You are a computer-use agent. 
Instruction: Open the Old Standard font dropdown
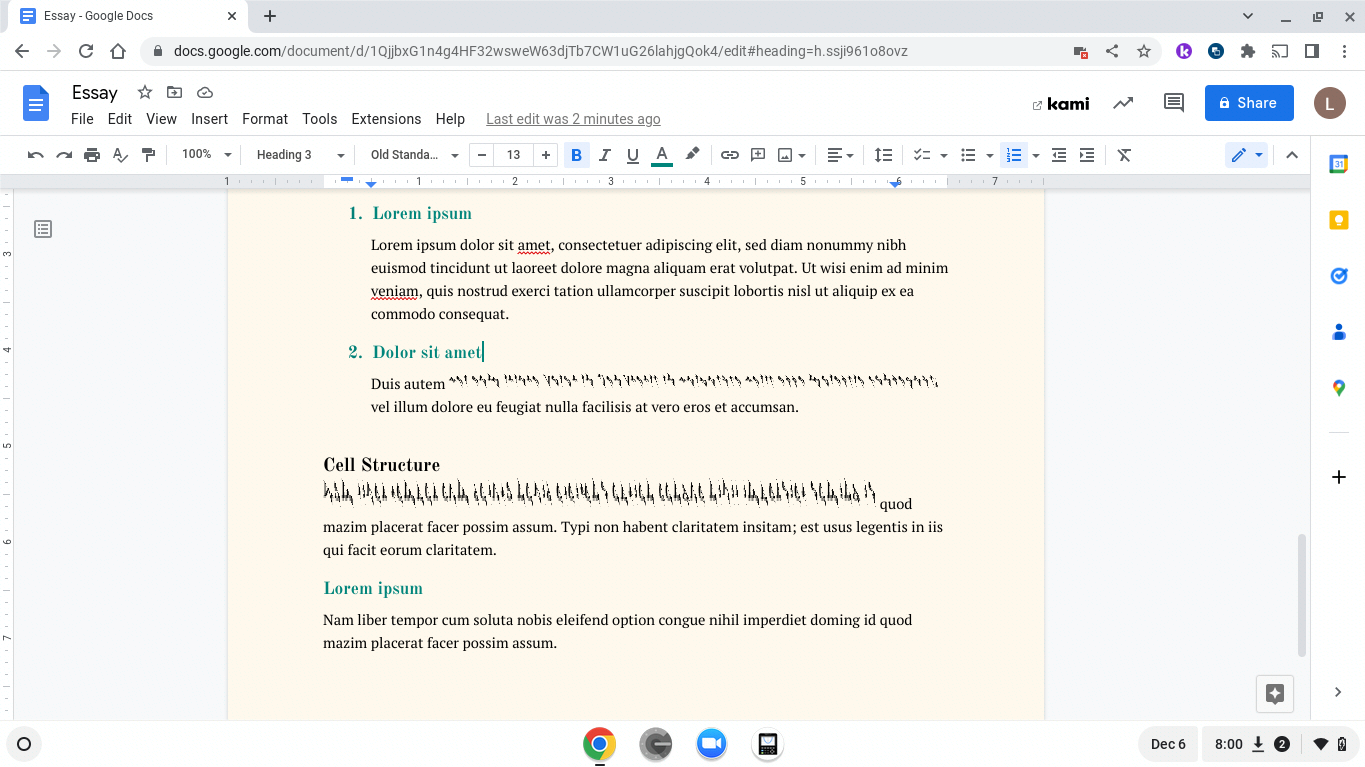pyautogui.click(x=414, y=155)
